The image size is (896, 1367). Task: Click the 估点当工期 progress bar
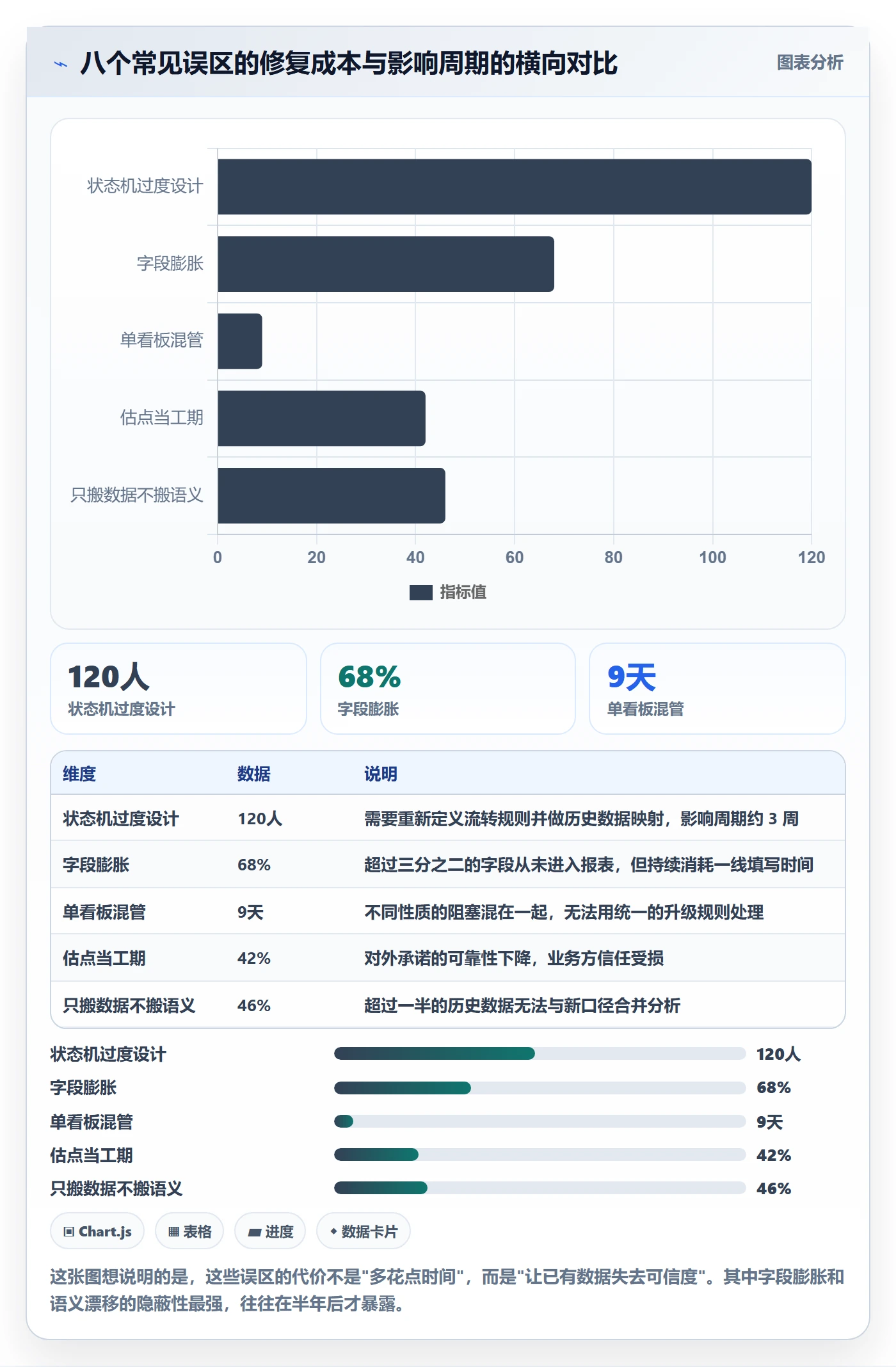[x=540, y=1155]
